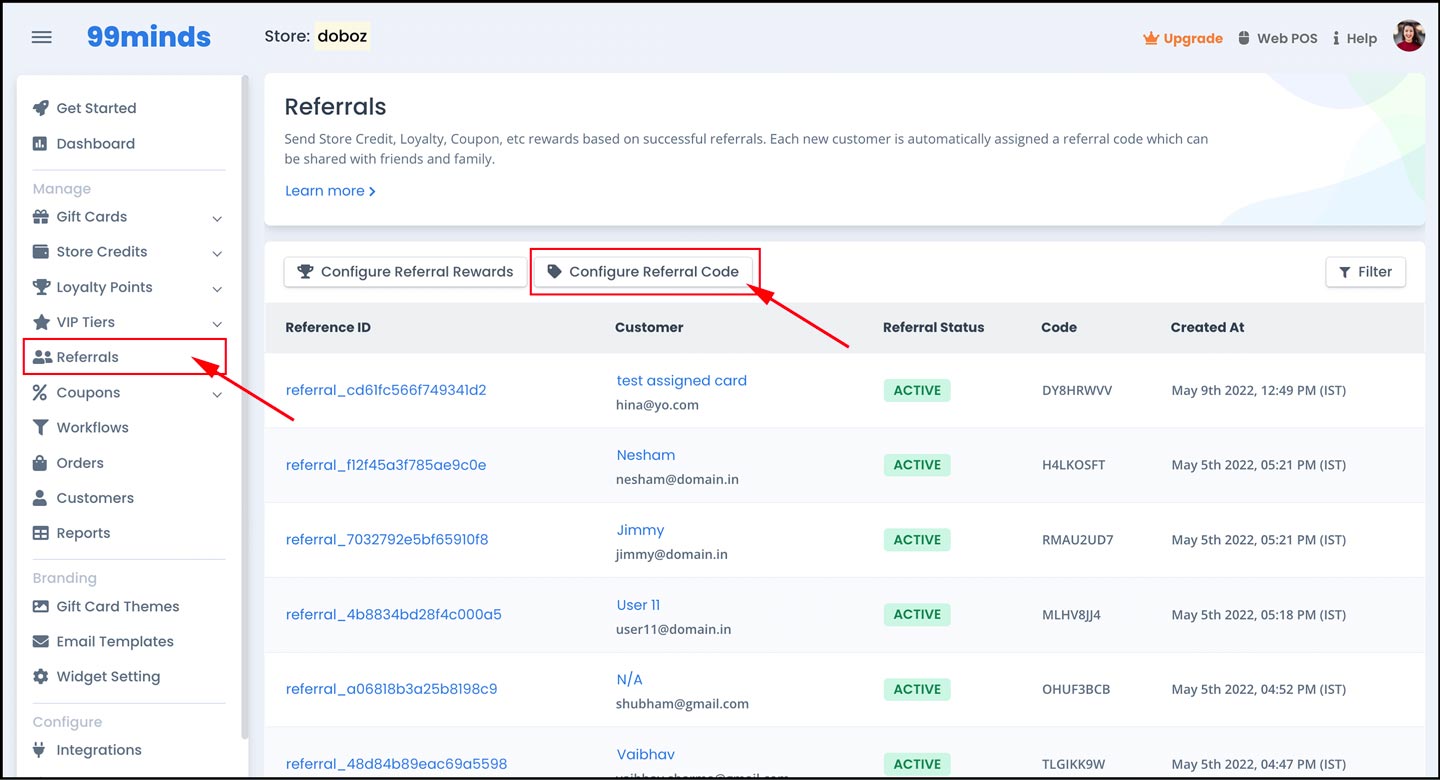Click the Reports table icon
Screen dimensions: 1440x780
[x=40, y=533]
